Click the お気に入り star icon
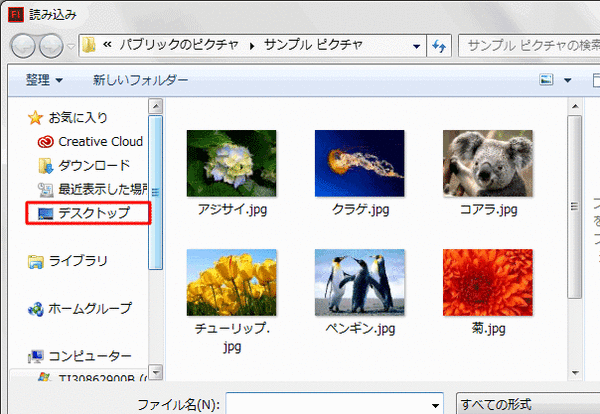 point(35,117)
